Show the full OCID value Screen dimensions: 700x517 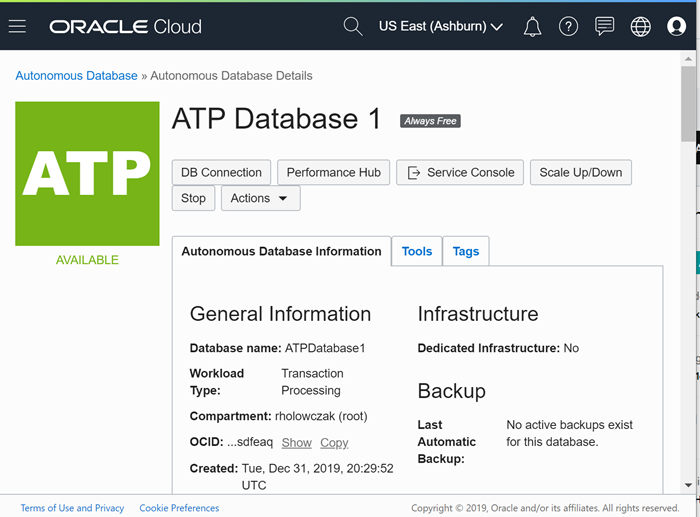[x=296, y=442]
